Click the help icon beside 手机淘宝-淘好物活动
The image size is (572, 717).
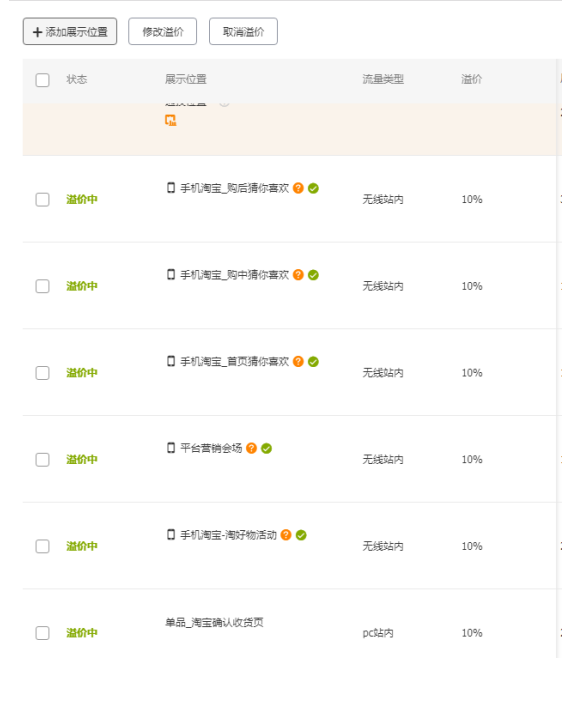click(x=286, y=535)
